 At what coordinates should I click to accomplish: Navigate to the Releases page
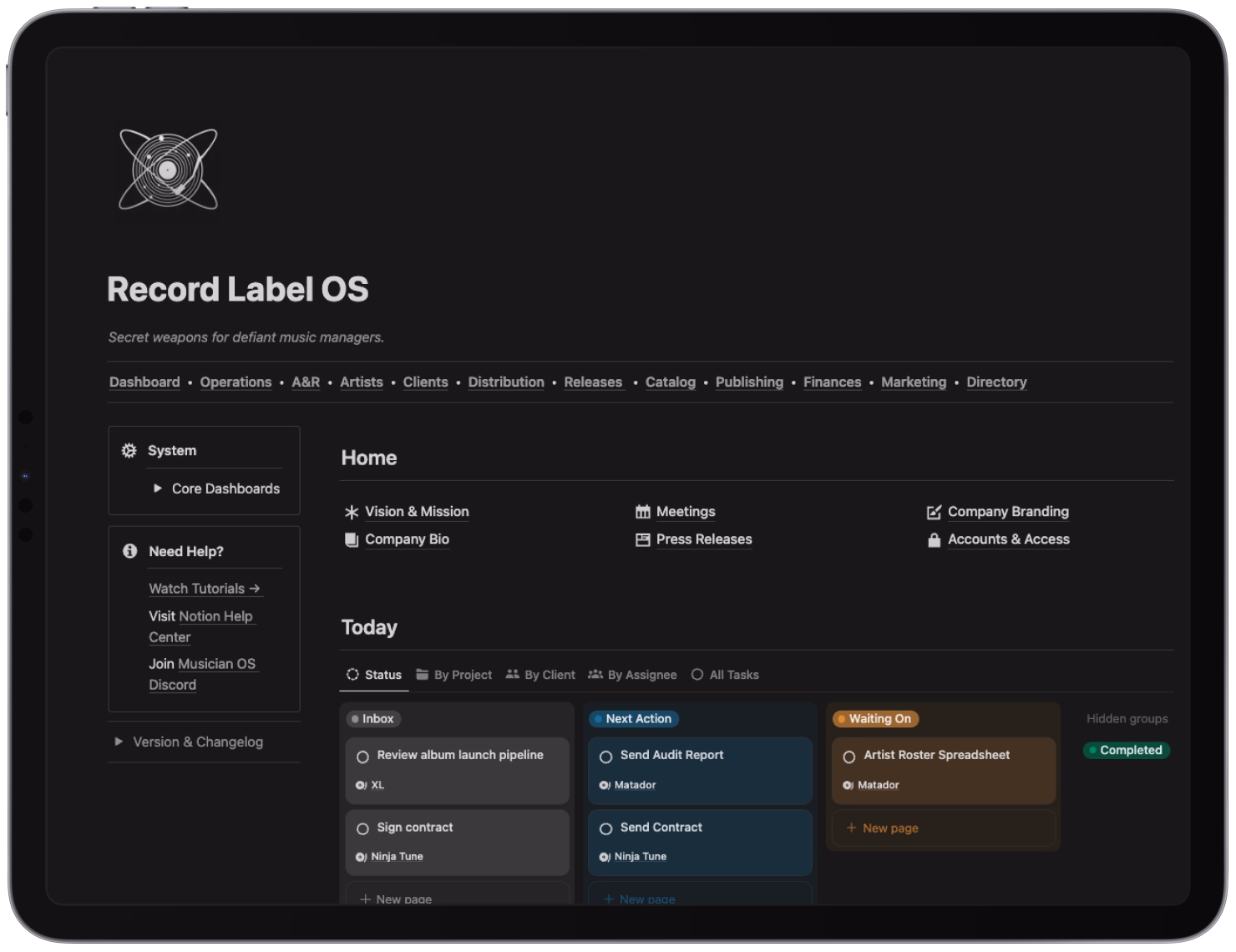(593, 382)
